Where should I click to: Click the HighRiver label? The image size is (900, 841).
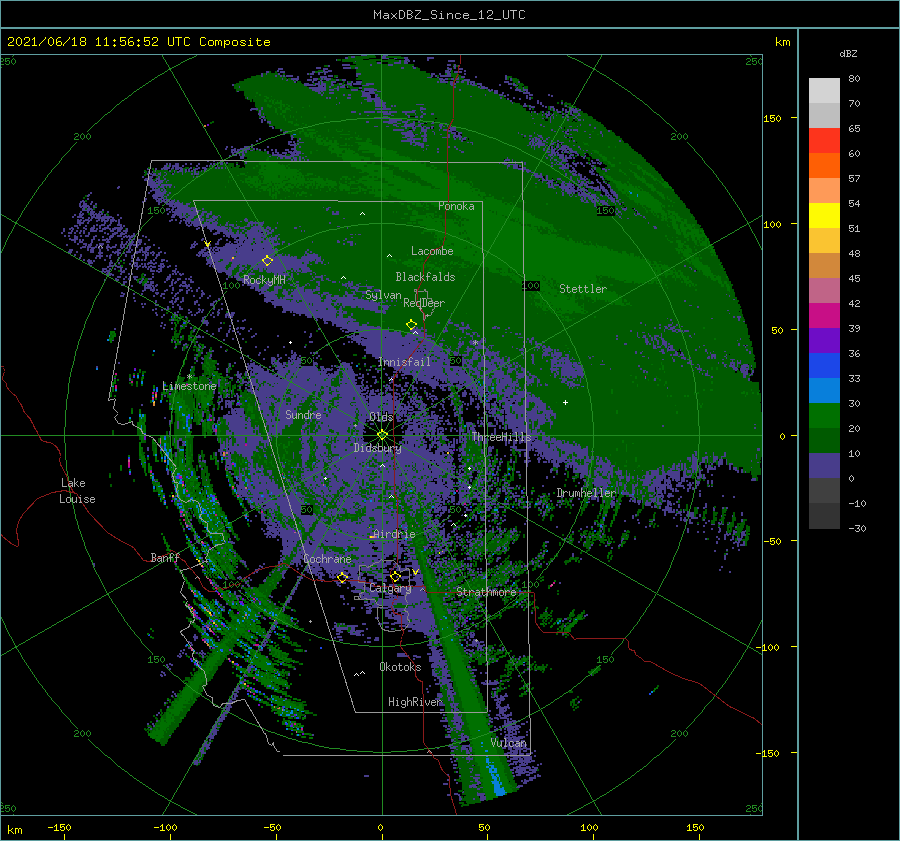(x=415, y=702)
